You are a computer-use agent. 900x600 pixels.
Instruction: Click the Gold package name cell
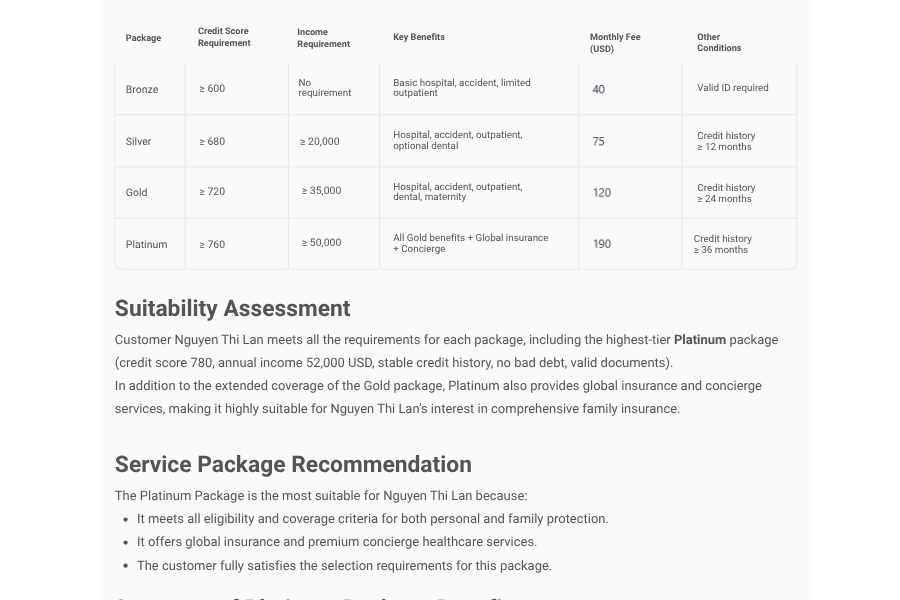(x=137, y=192)
